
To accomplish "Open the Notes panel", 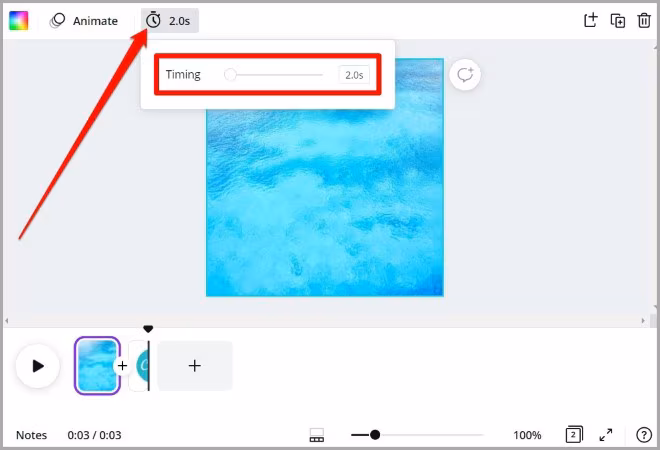I will (x=32, y=435).
